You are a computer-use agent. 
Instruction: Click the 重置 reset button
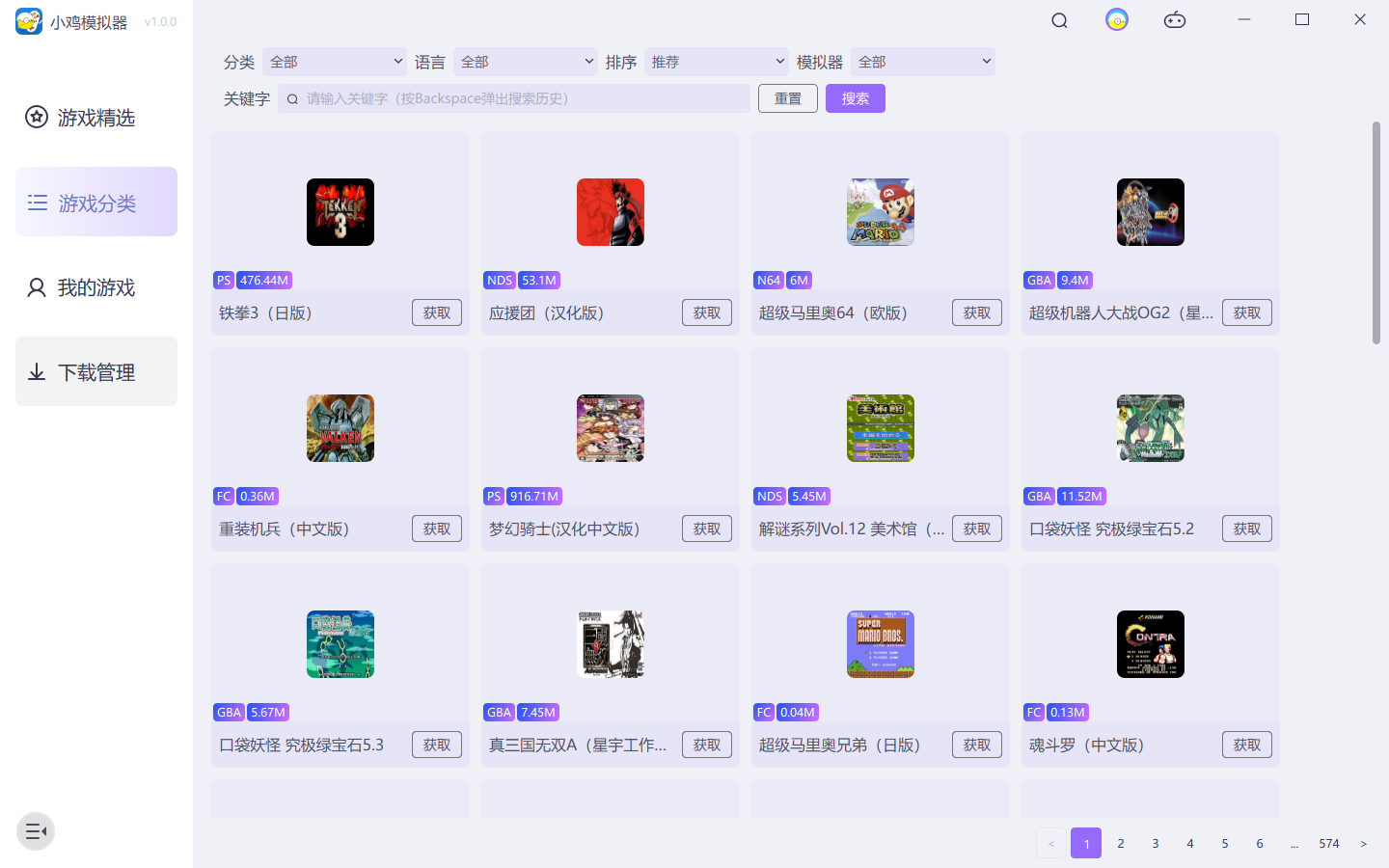tap(788, 98)
